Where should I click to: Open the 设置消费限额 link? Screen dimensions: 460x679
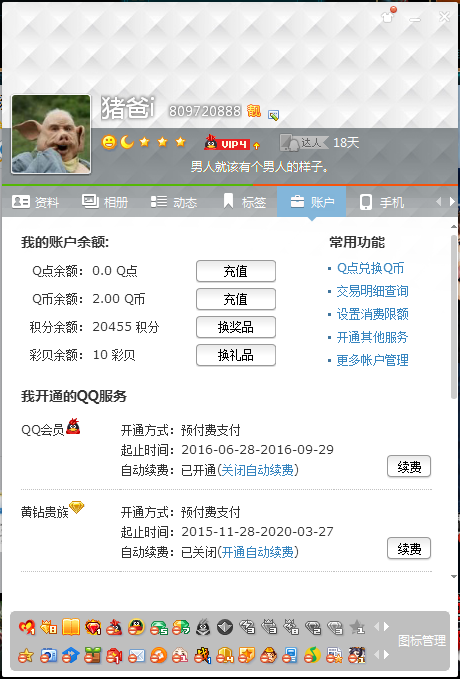[373, 314]
